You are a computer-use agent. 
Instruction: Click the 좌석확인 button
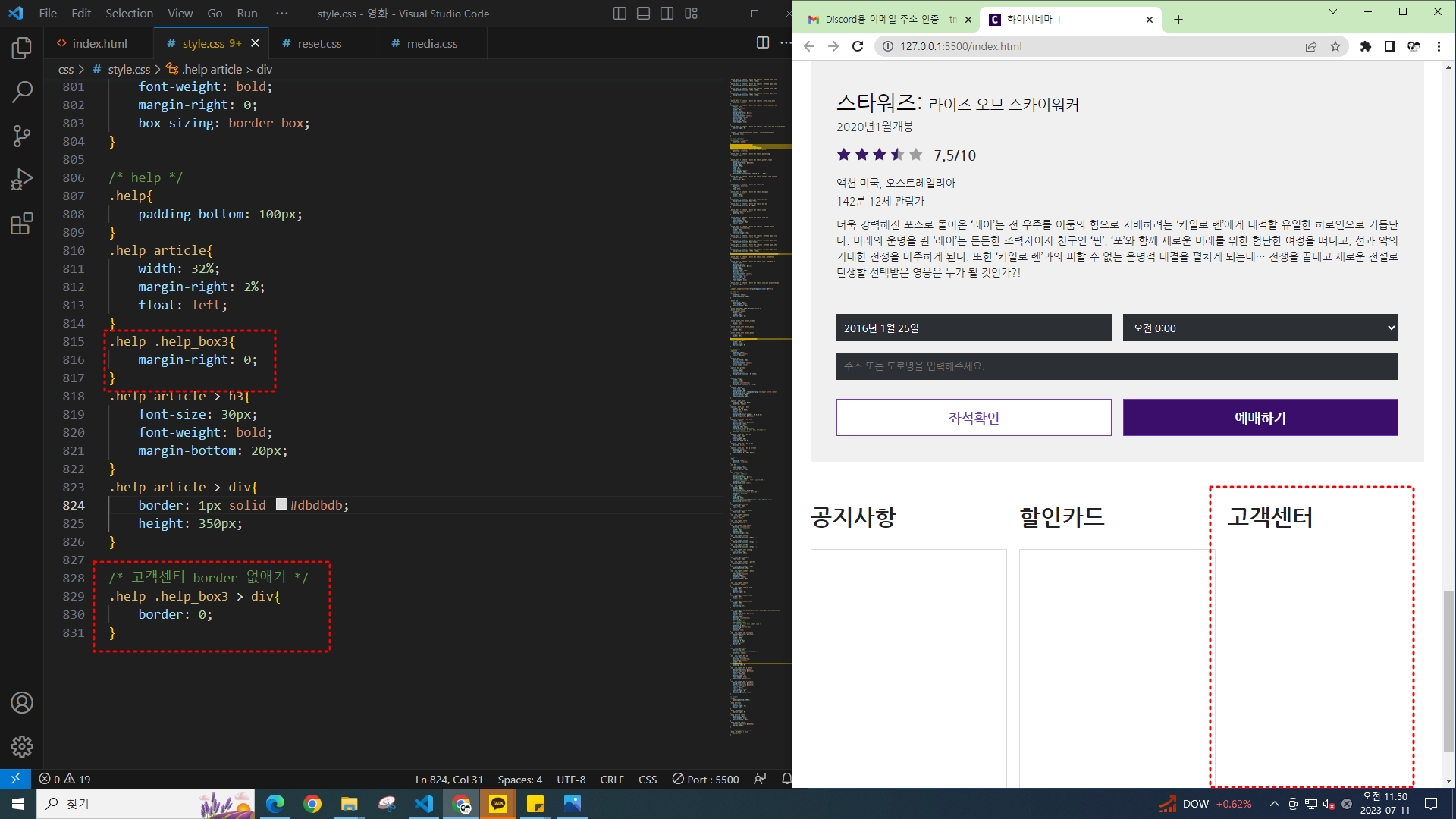pos(973,418)
